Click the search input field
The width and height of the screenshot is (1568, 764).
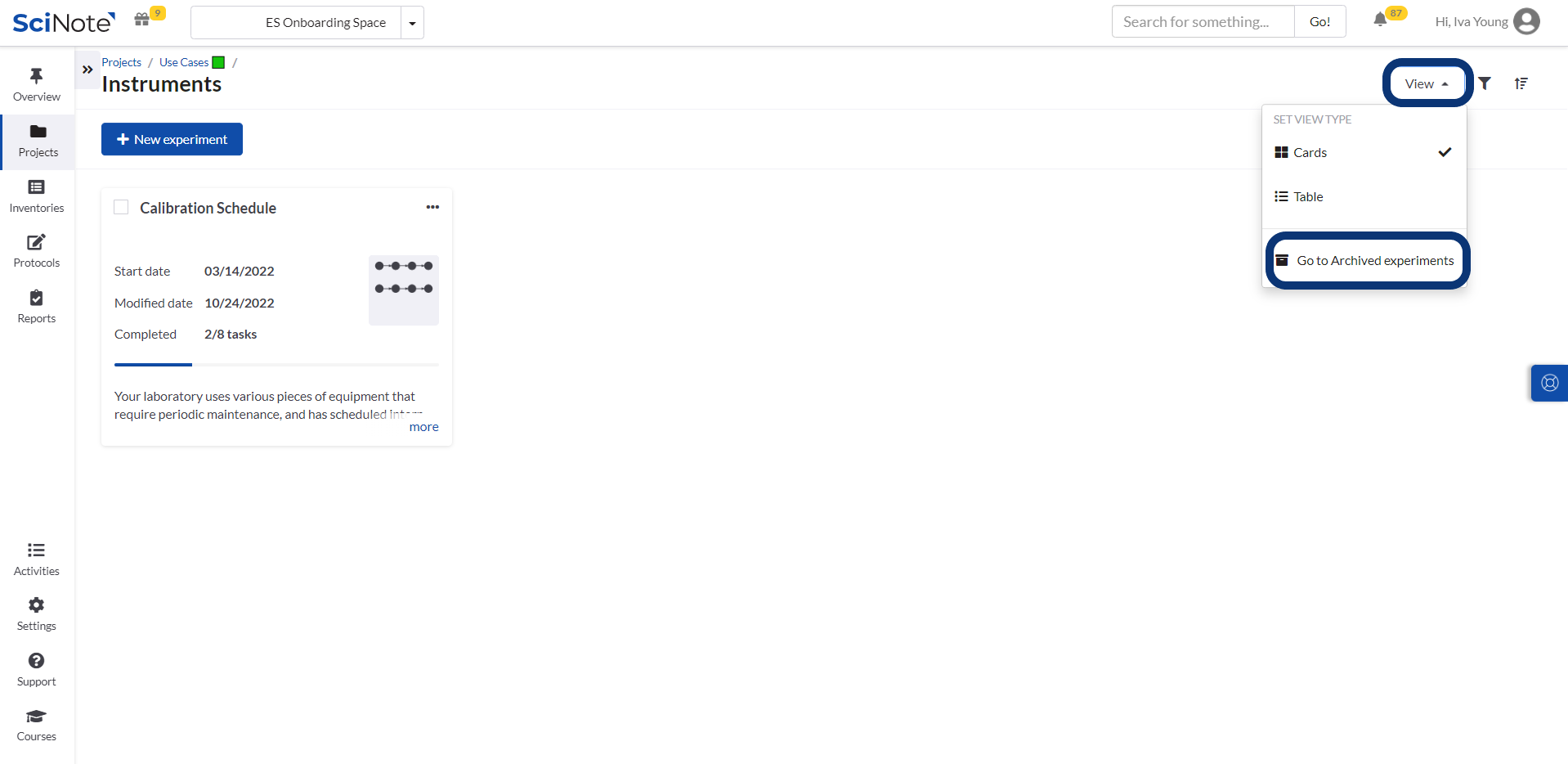click(x=1203, y=22)
